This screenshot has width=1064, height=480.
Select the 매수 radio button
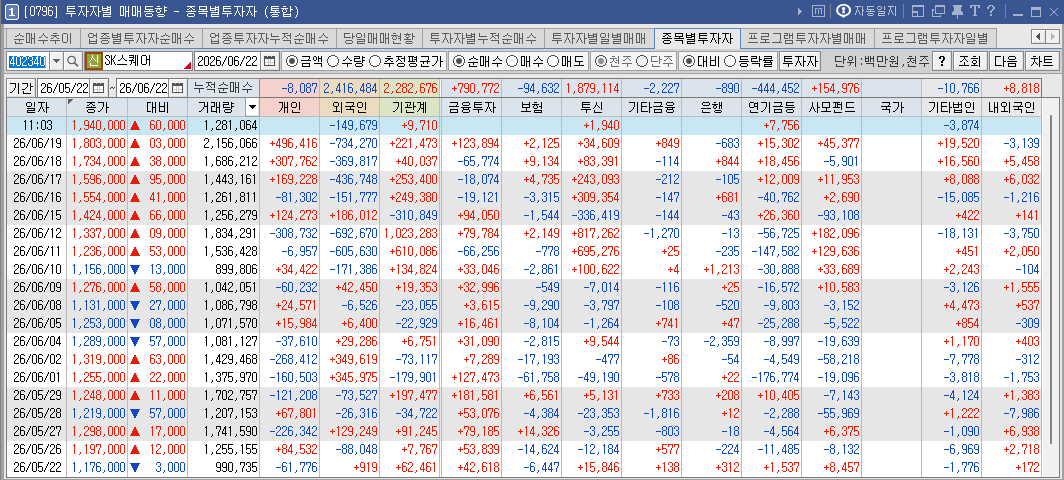click(x=512, y=61)
